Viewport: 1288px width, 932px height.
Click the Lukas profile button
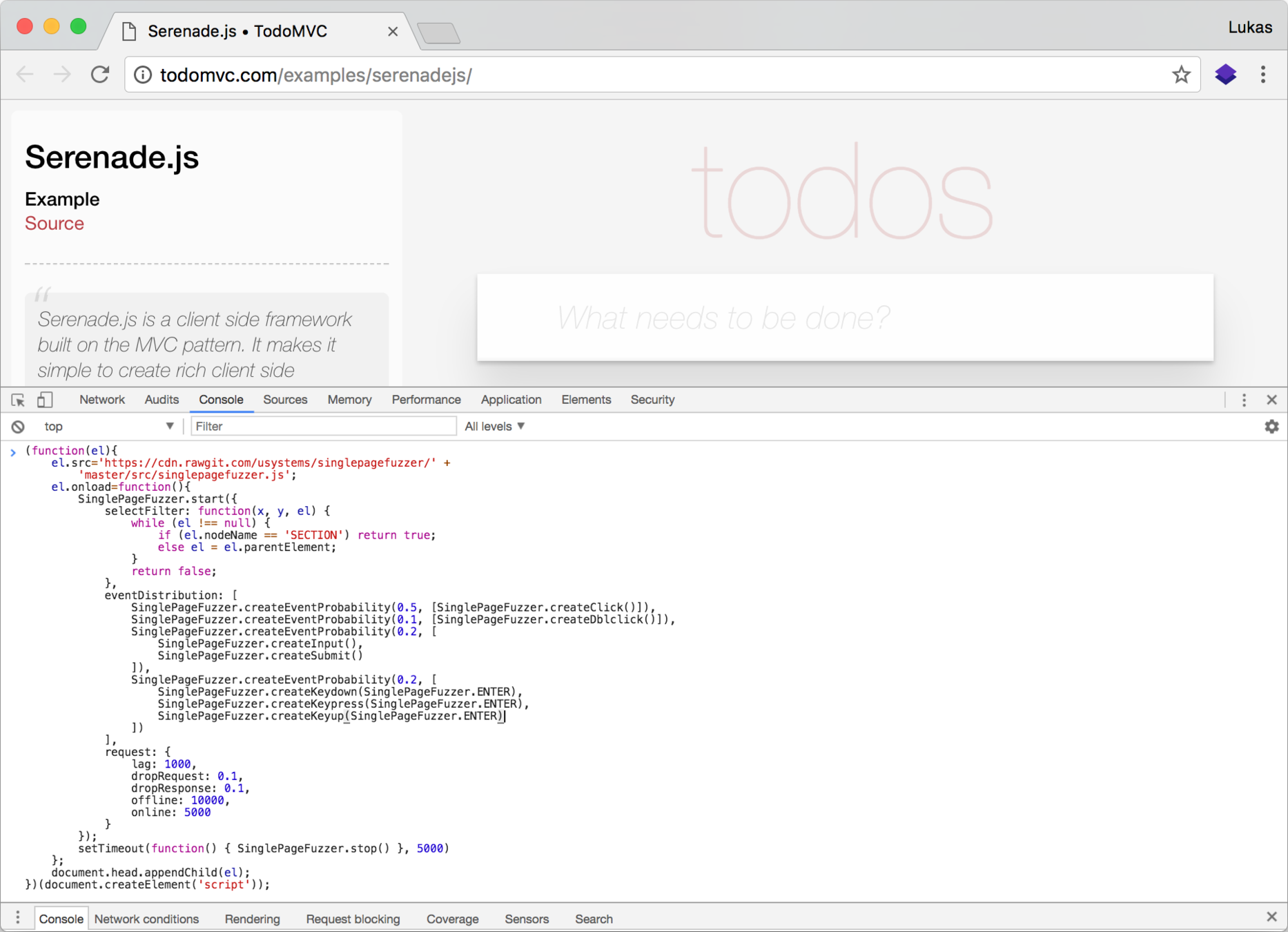tap(1249, 27)
